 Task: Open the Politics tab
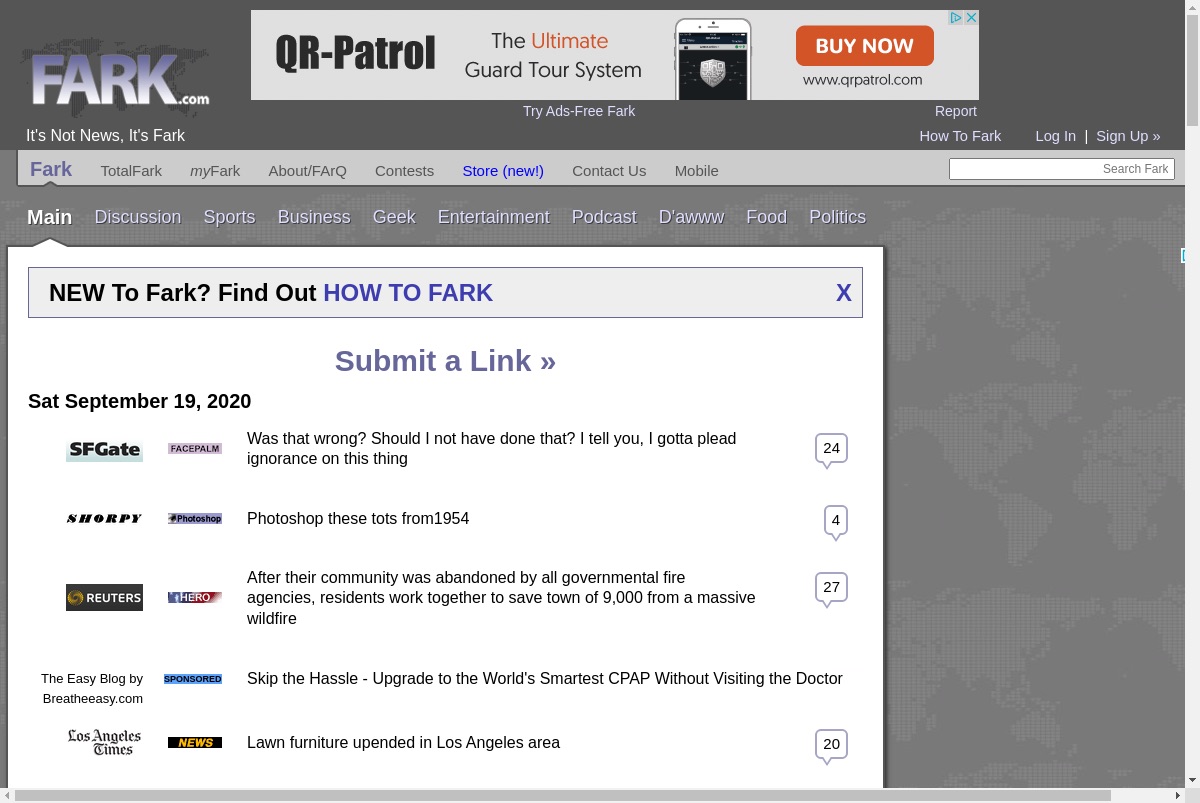coord(838,217)
